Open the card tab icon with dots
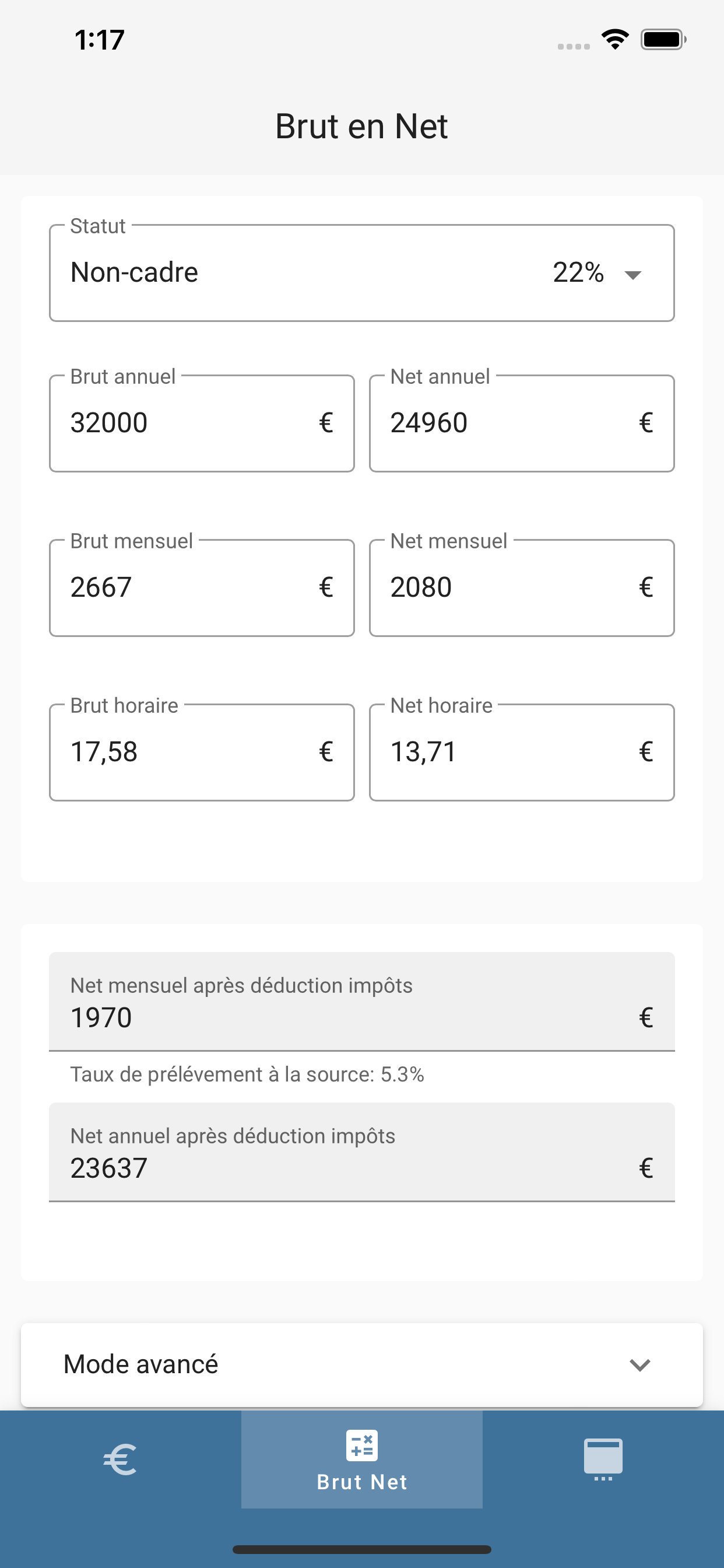Screen dimensions: 724x1568 [x=603, y=1459]
